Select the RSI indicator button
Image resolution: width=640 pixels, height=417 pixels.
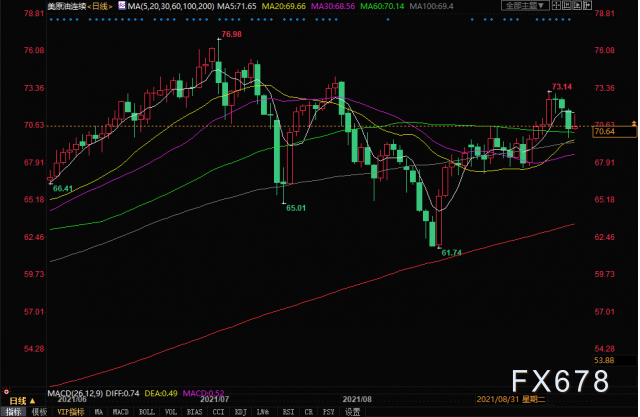point(288,412)
